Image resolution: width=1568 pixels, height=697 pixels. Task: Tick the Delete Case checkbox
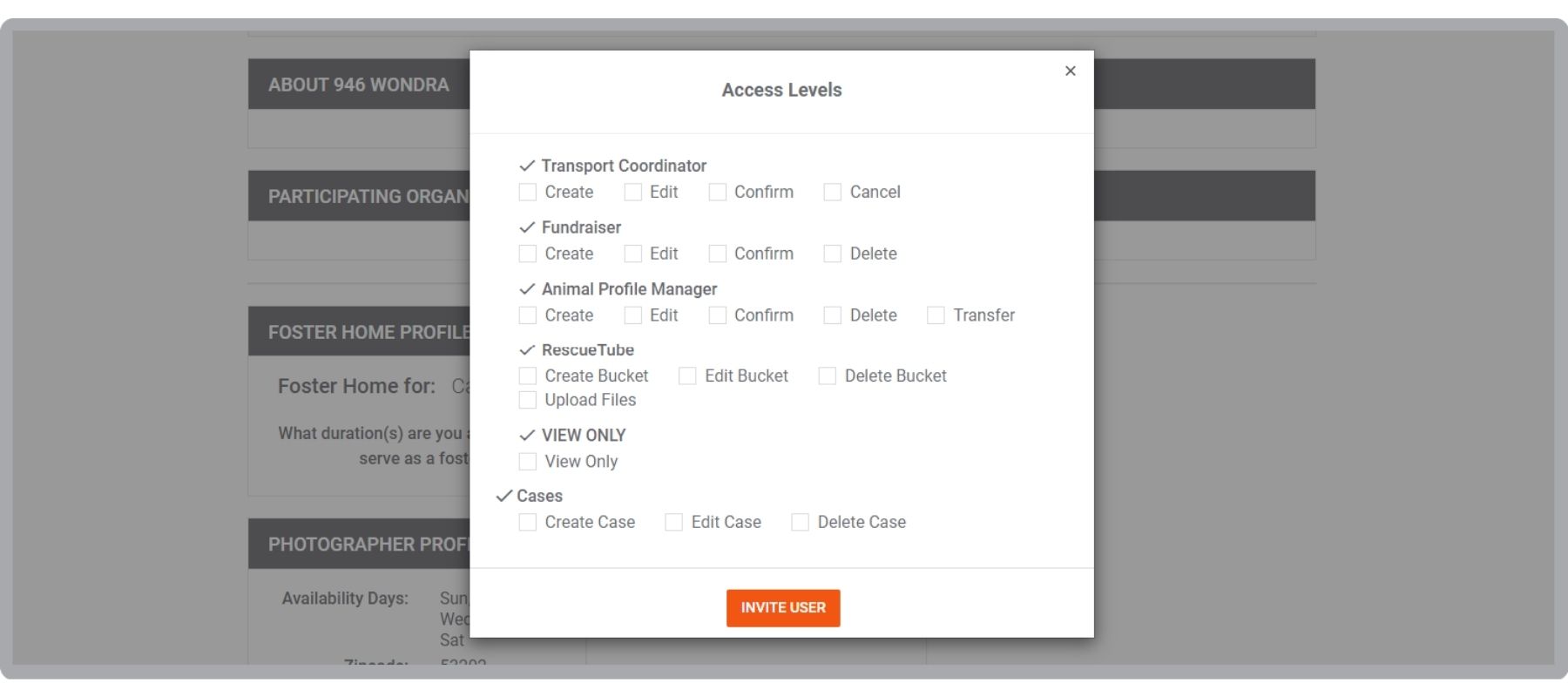tap(800, 522)
